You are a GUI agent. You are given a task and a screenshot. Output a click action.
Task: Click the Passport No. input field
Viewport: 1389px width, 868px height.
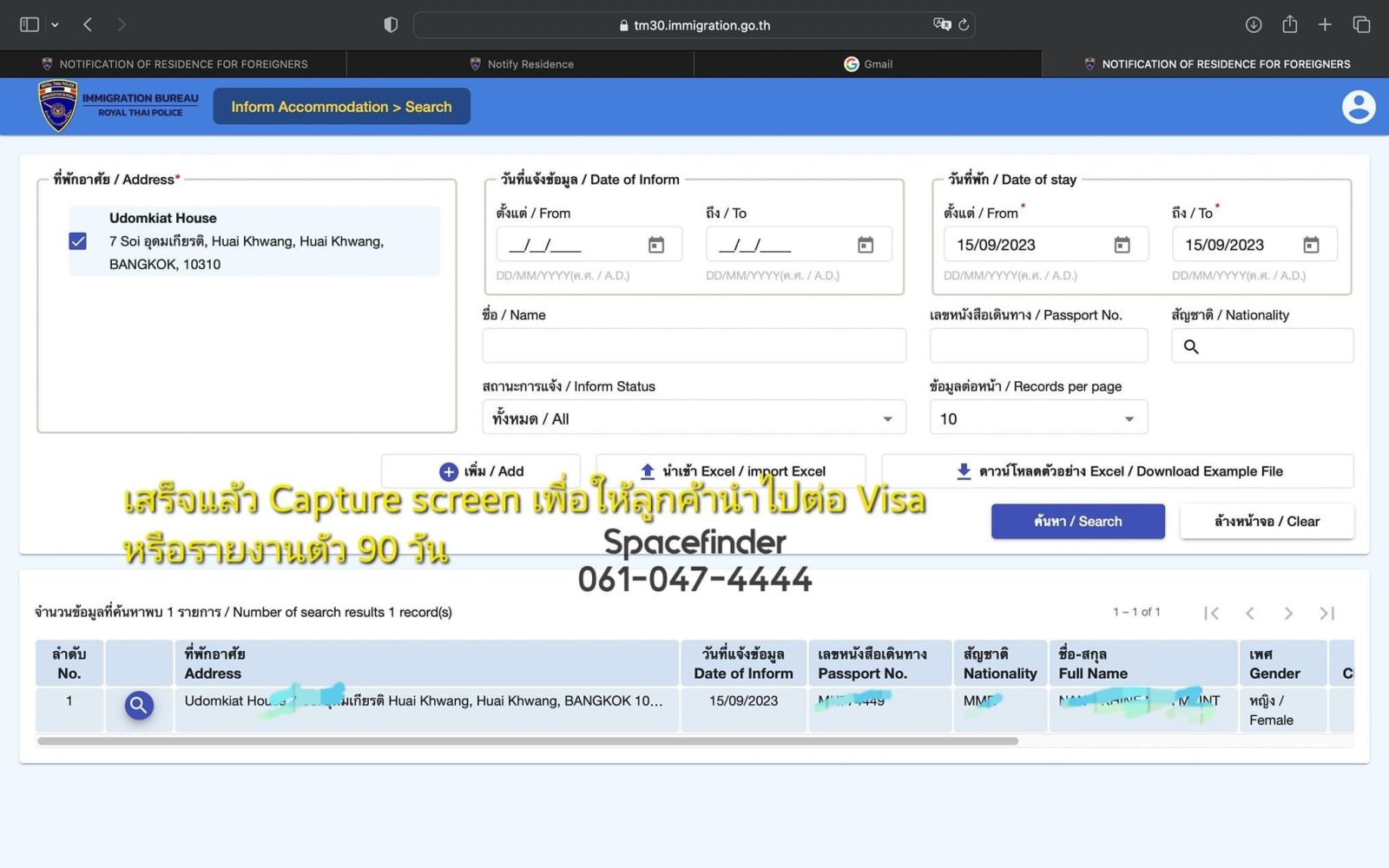point(1038,346)
